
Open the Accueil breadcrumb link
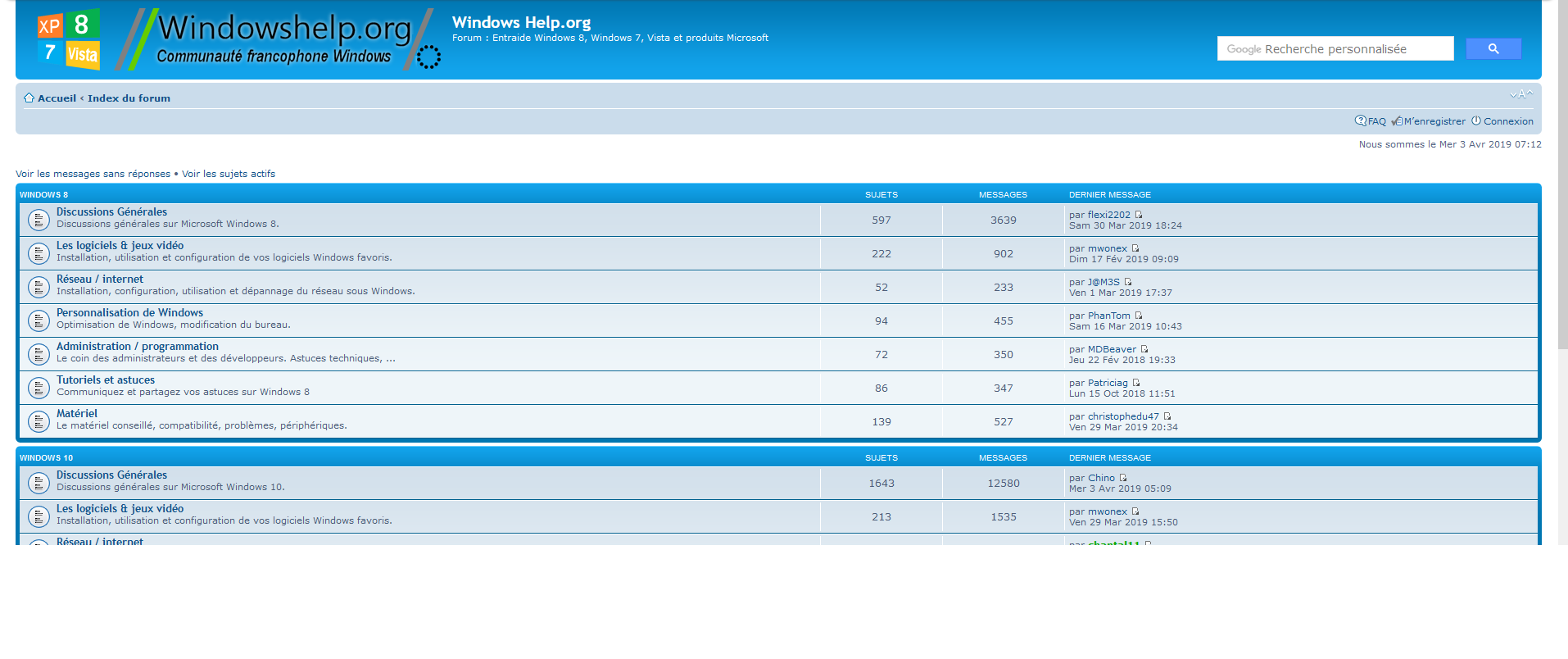[x=57, y=98]
